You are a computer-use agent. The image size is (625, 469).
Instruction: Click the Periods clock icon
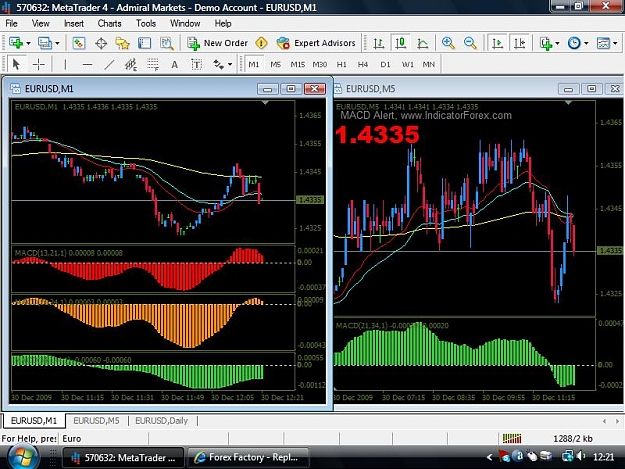tap(574, 43)
